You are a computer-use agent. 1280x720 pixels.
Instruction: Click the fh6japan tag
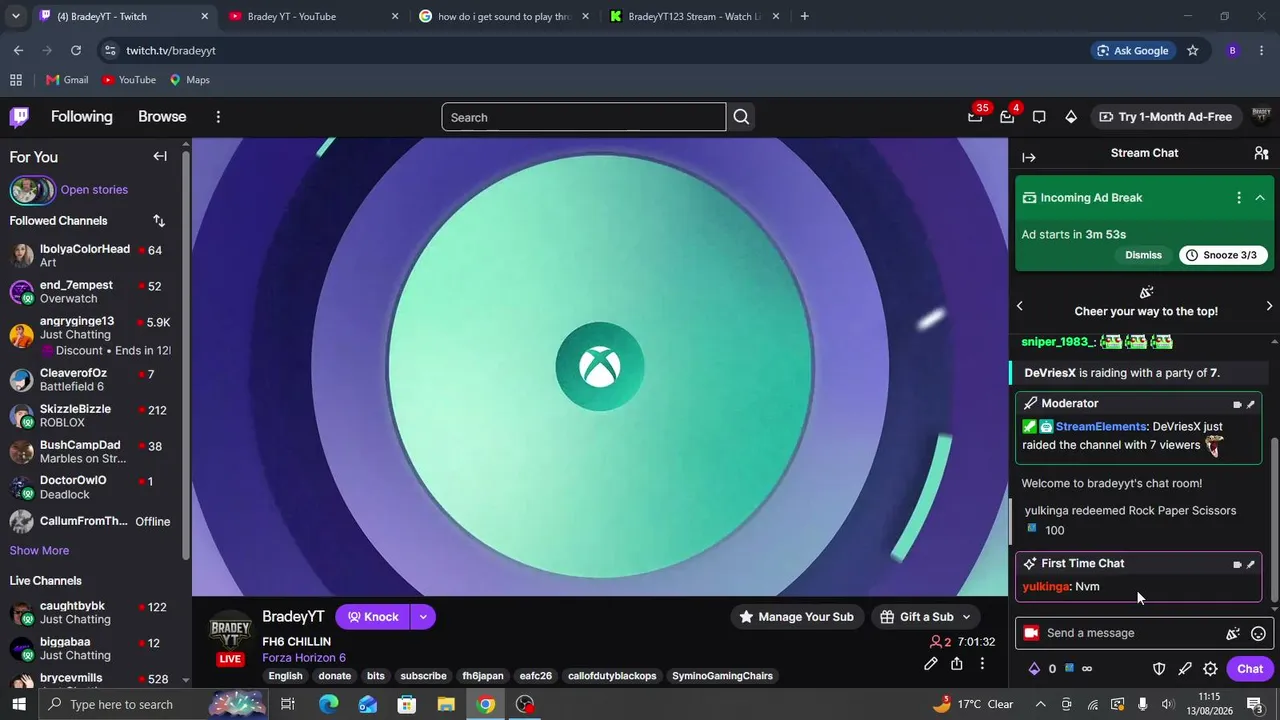pyautogui.click(x=483, y=676)
